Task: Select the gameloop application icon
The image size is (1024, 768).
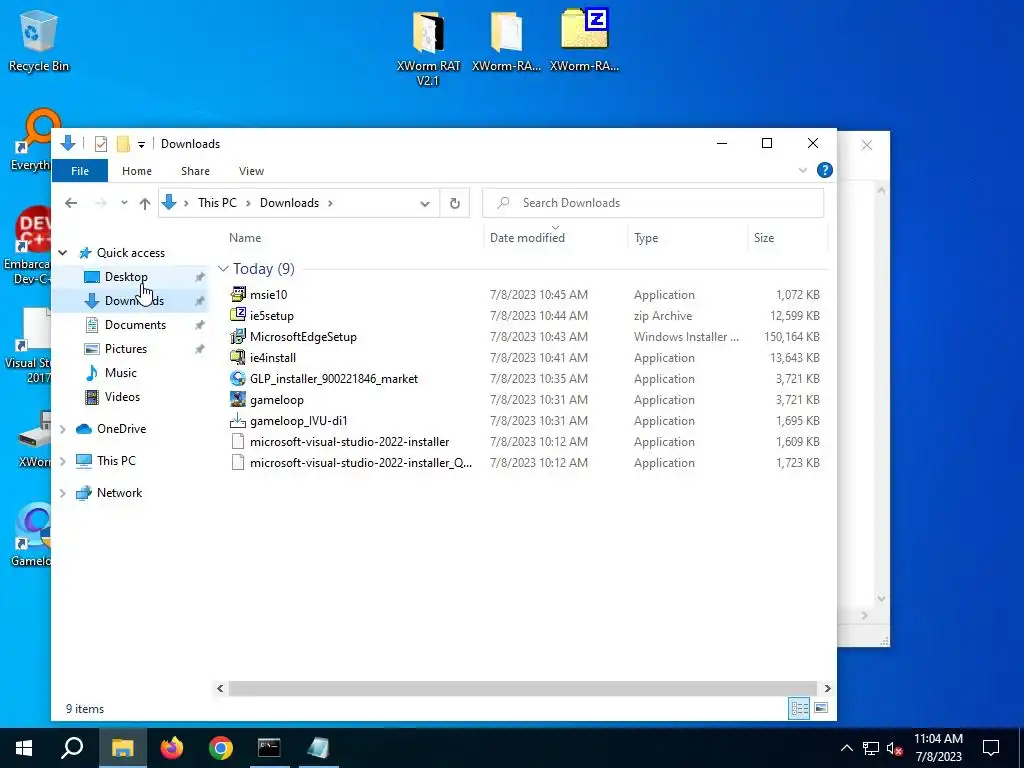Action: pyautogui.click(x=238, y=400)
